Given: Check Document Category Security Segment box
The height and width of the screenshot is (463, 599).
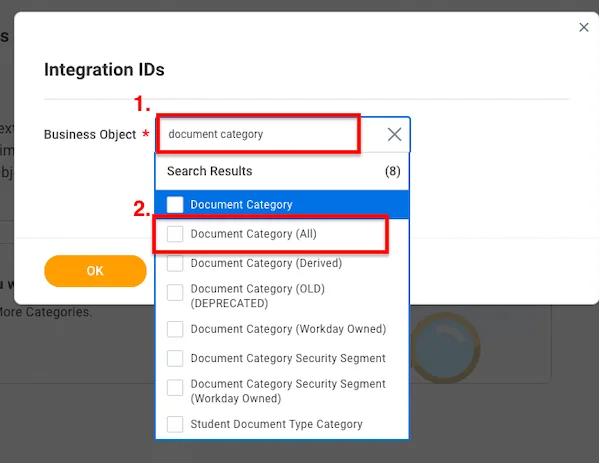Looking at the screenshot, I should click(175, 358).
